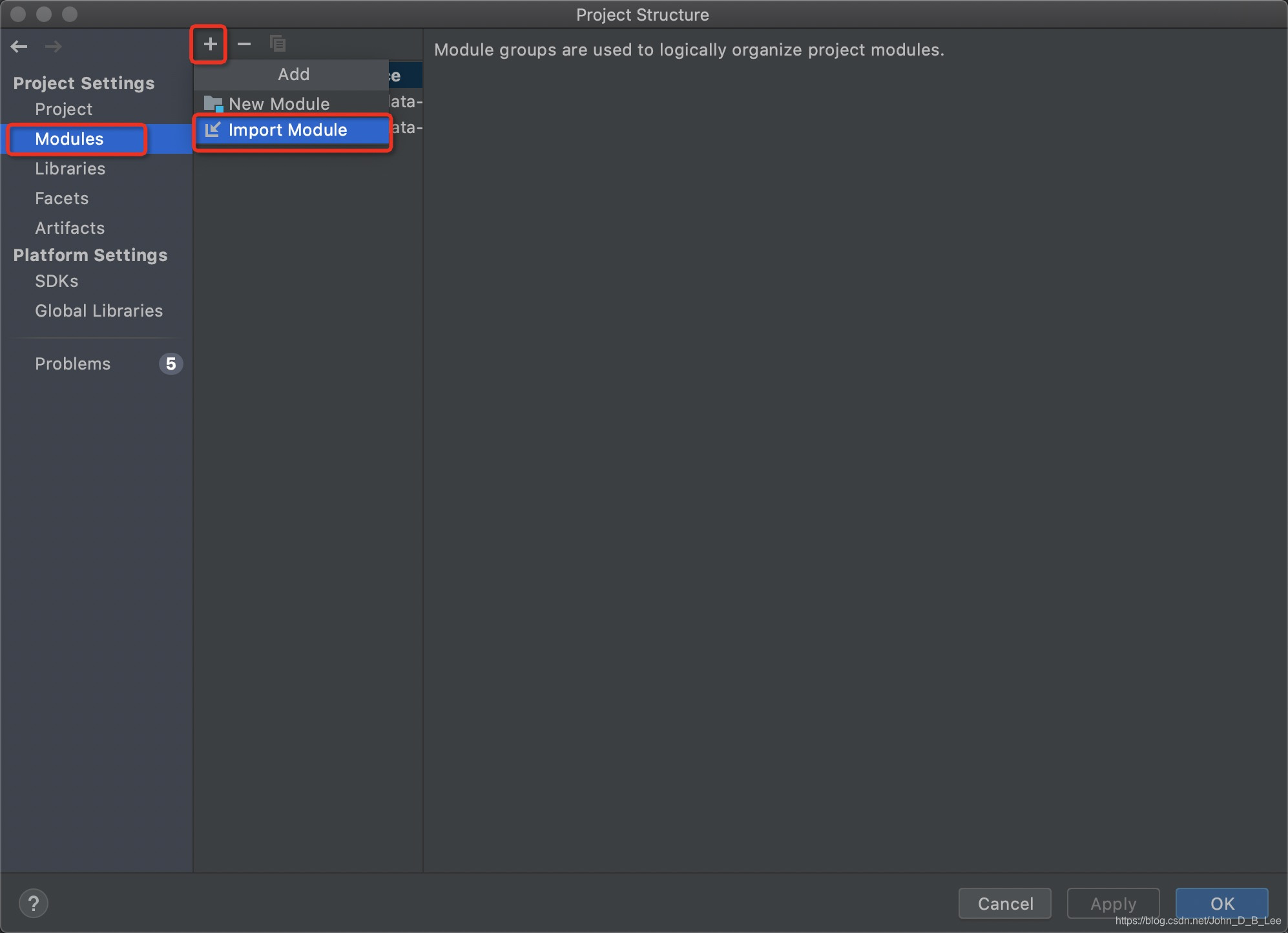Select the Modules section

(x=69, y=139)
